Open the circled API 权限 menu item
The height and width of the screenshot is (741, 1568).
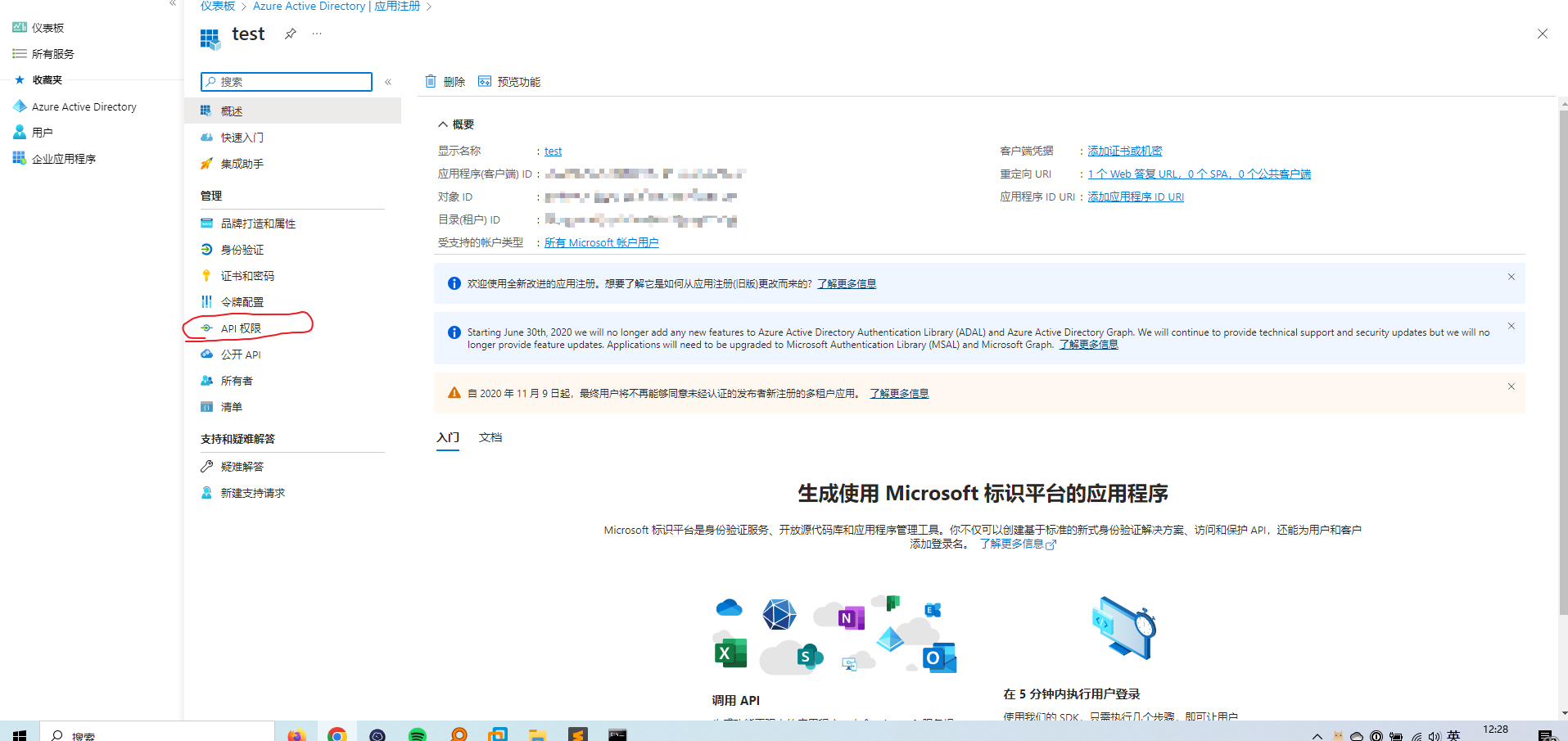pos(240,328)
